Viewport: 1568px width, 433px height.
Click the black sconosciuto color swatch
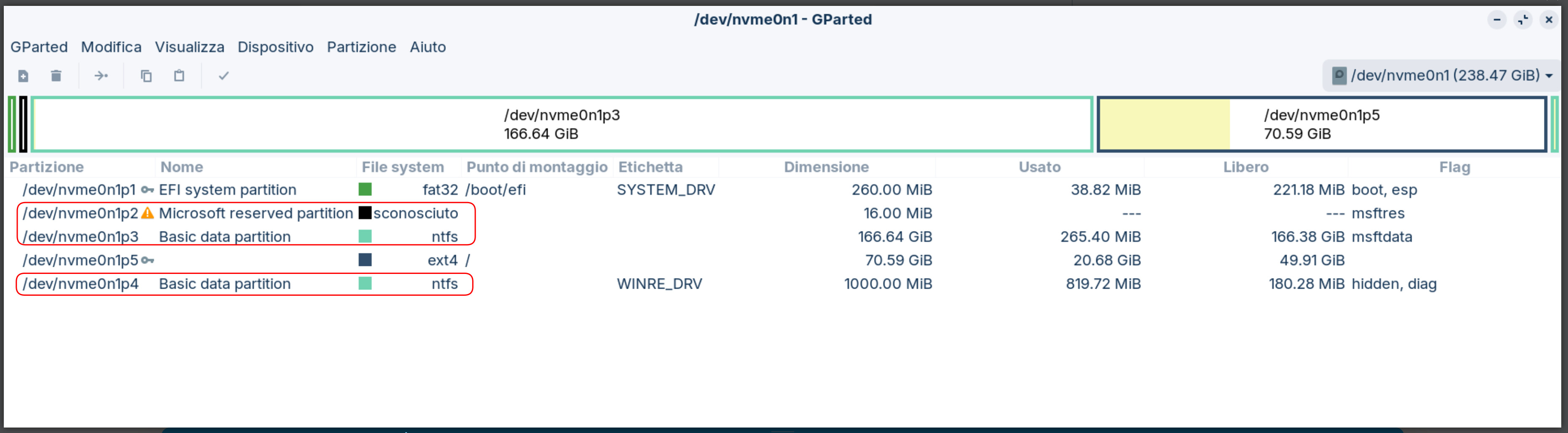[365, 213]
